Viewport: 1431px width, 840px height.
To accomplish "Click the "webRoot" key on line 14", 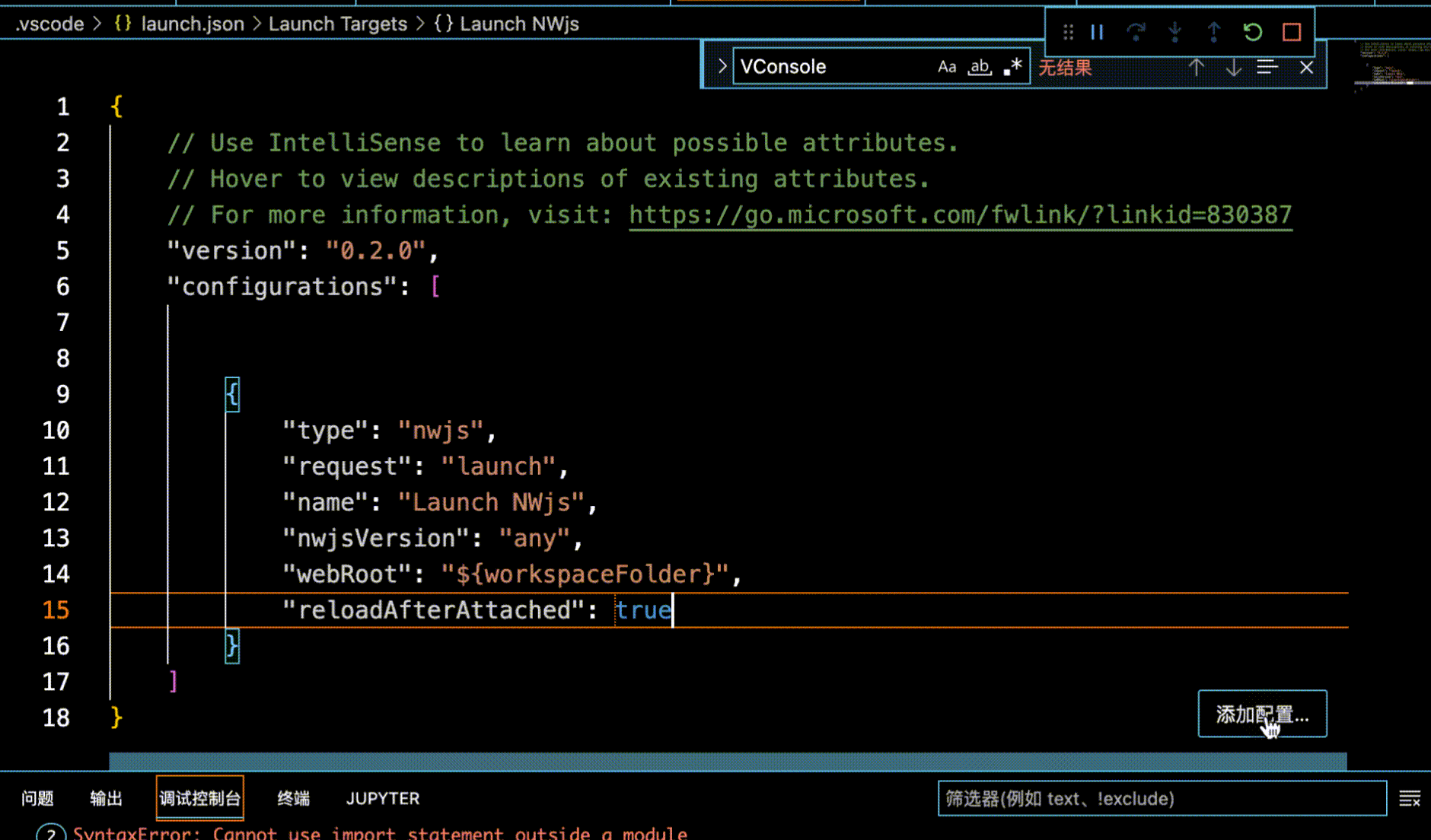I will click(x=347, y=574).
